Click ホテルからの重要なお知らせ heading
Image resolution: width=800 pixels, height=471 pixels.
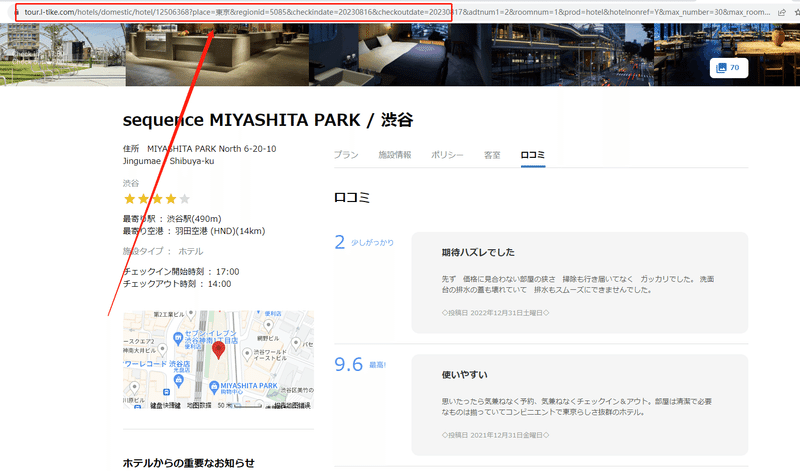tap(189, 463)
